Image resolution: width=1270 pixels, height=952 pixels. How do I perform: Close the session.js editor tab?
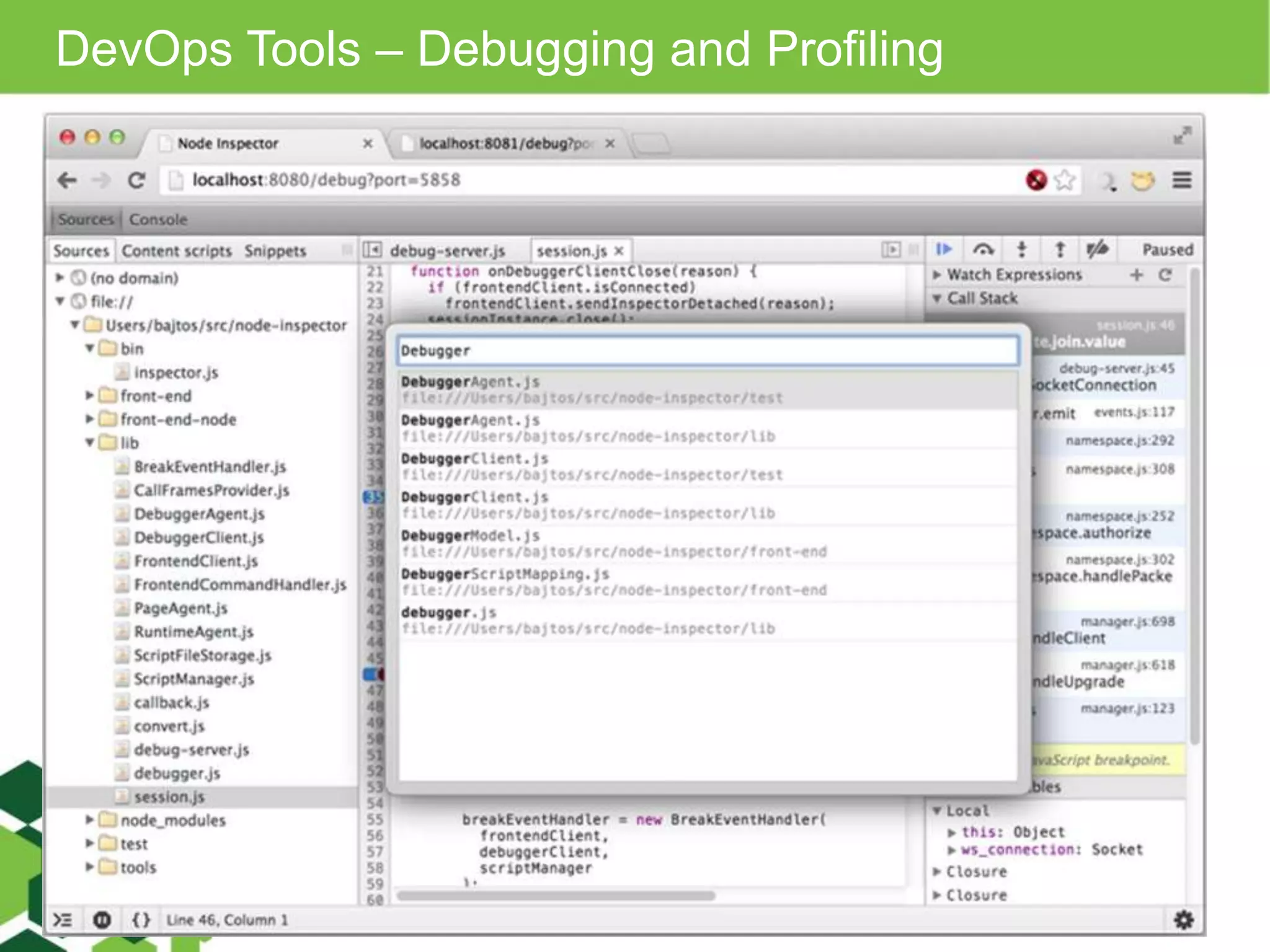pyautogui.click(x=619, y=251)
